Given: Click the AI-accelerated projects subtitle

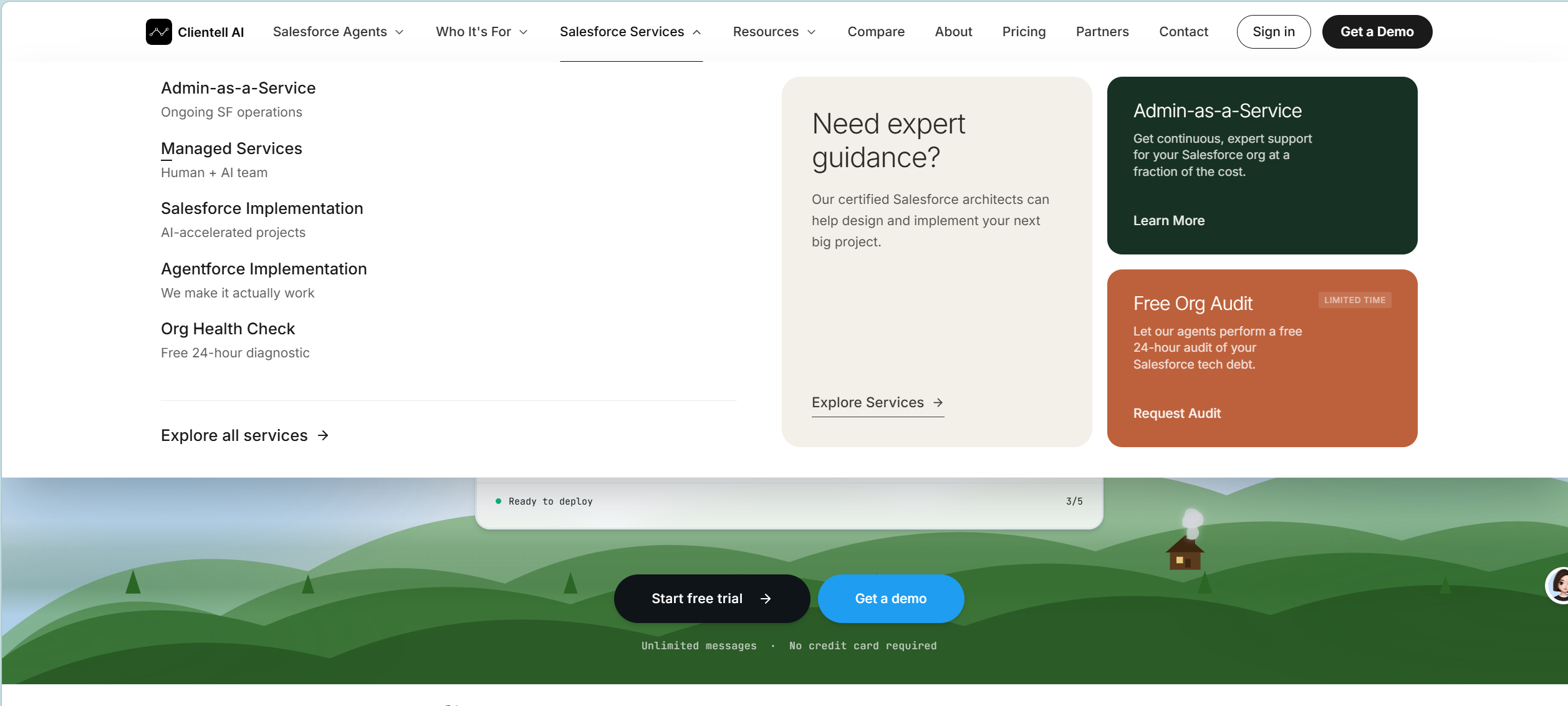Looking at the screenshot, I should pos(233,233).
